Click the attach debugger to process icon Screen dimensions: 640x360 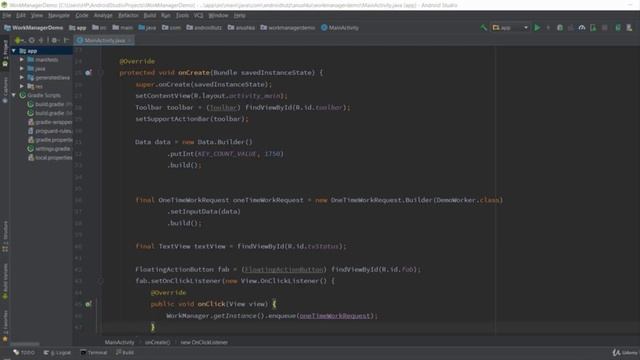[x=593, y=28]
